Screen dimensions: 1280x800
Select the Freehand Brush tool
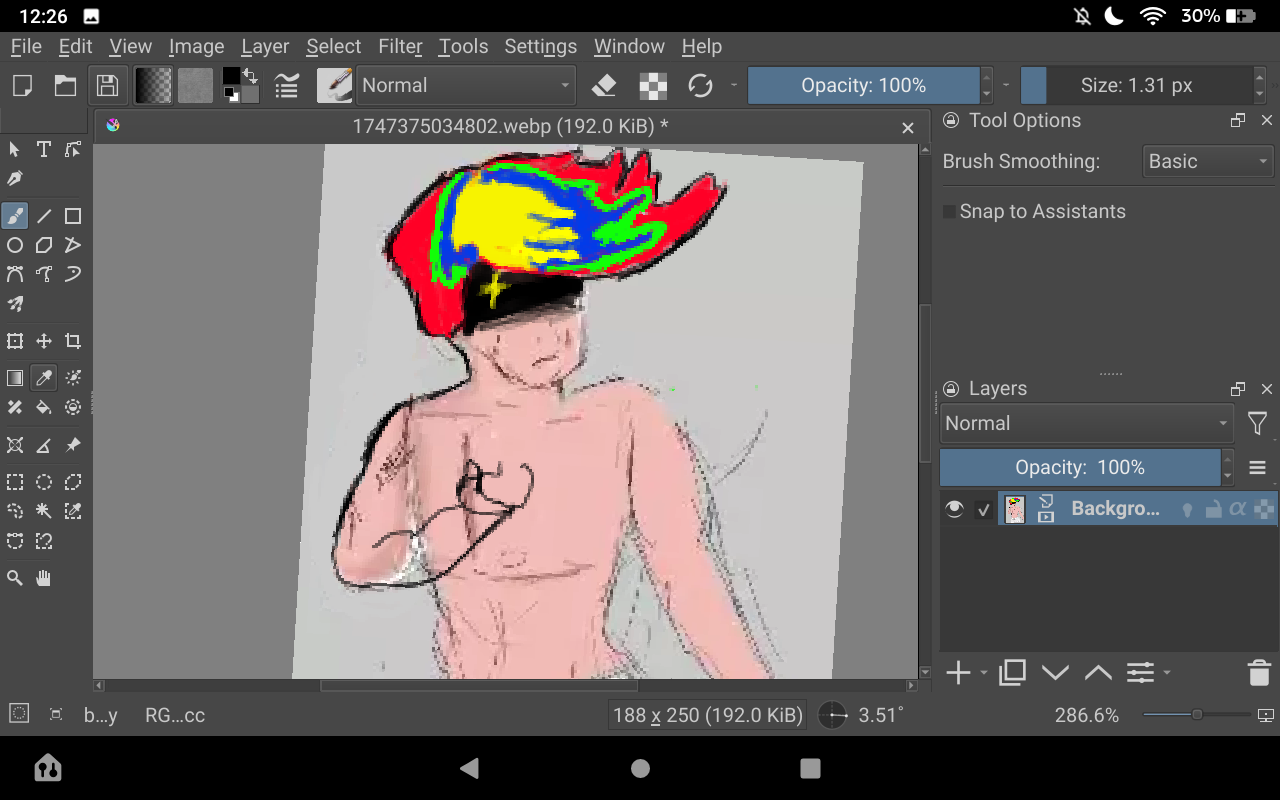(15, 216)
